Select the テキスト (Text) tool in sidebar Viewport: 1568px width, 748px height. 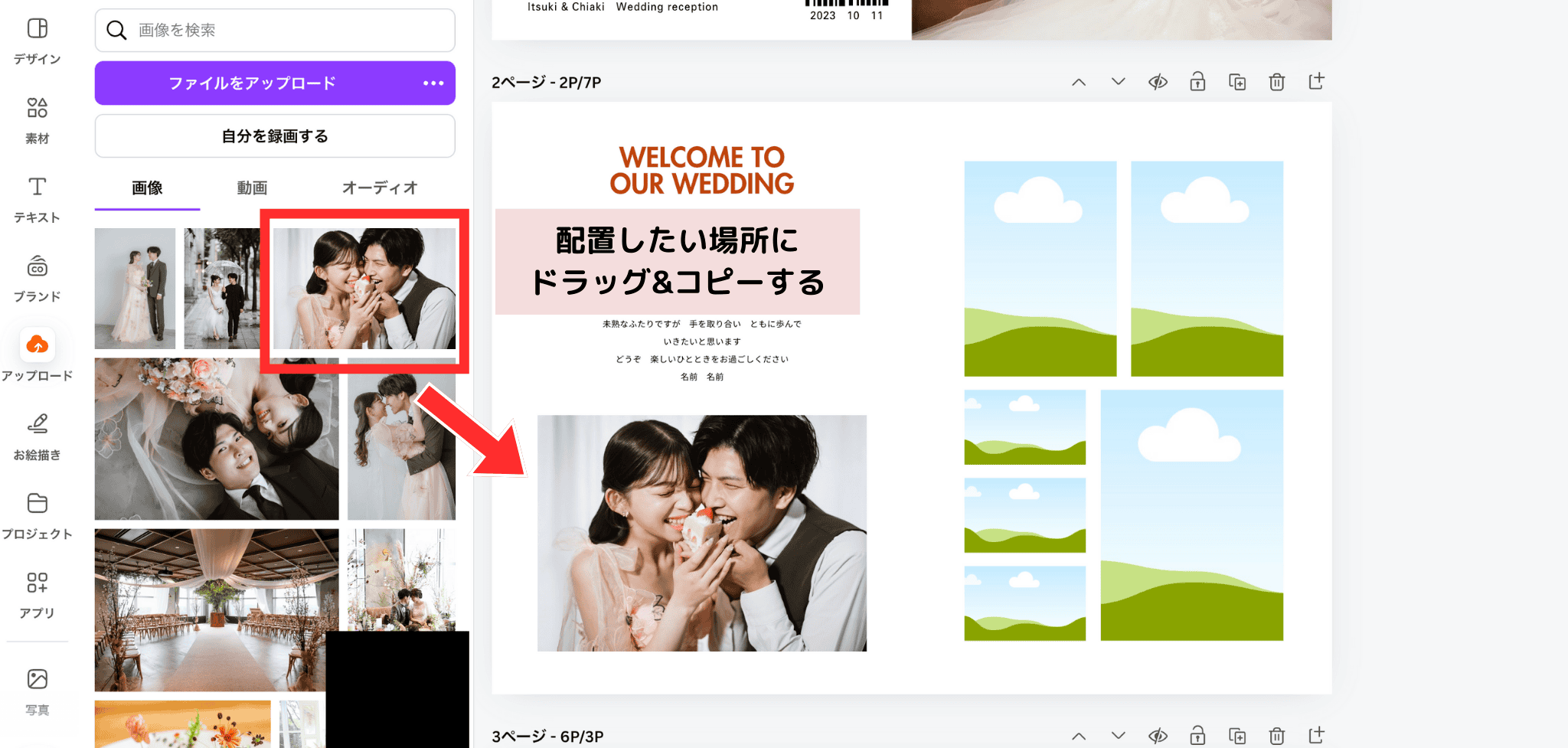[37, 199]
